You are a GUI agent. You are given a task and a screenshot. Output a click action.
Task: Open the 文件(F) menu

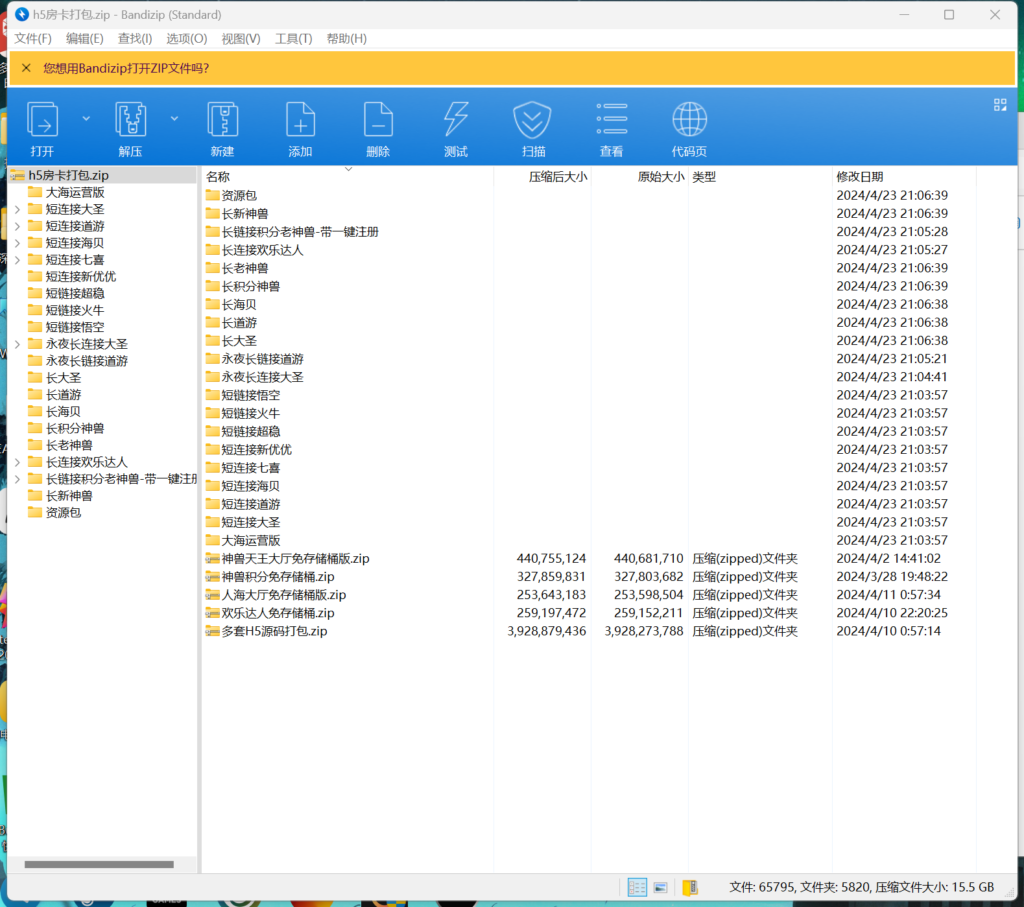point(33,38)
